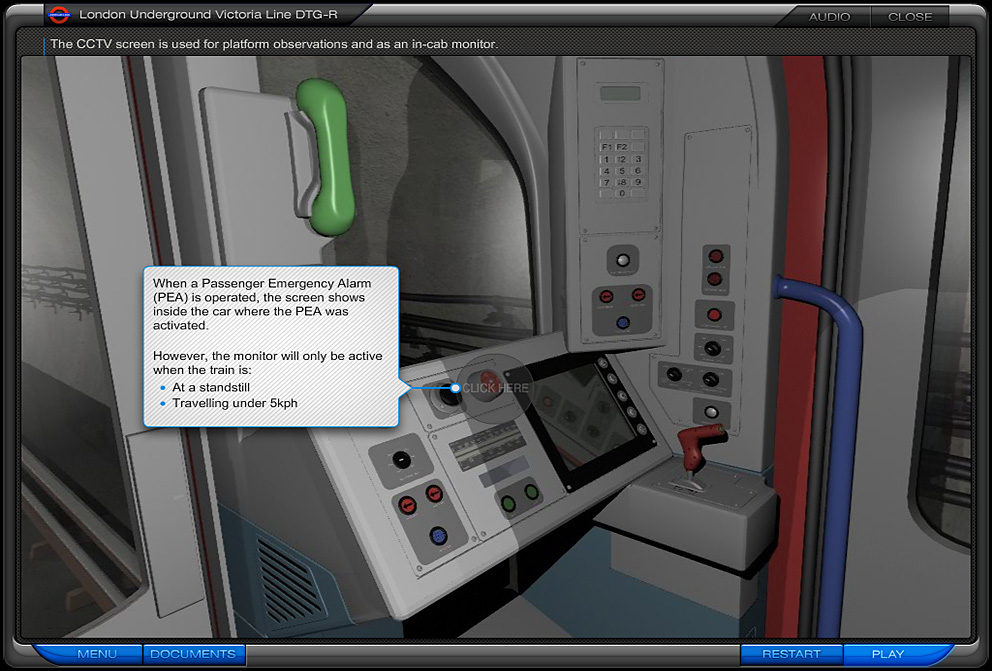Open the MENU at the bottom left
Viewport: 992px width, 671px height.
98,654
